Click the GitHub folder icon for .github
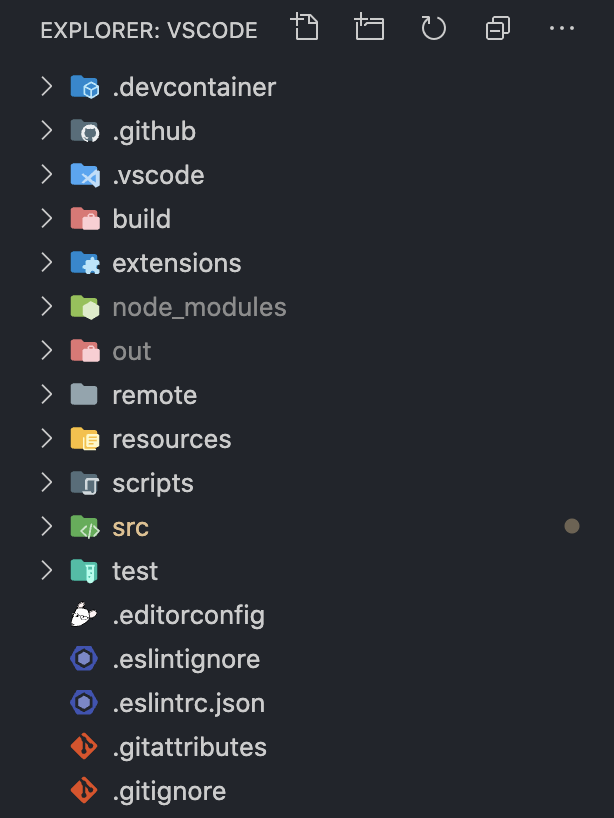This screenshot has height=818, width=614. [x=85, y=130]
